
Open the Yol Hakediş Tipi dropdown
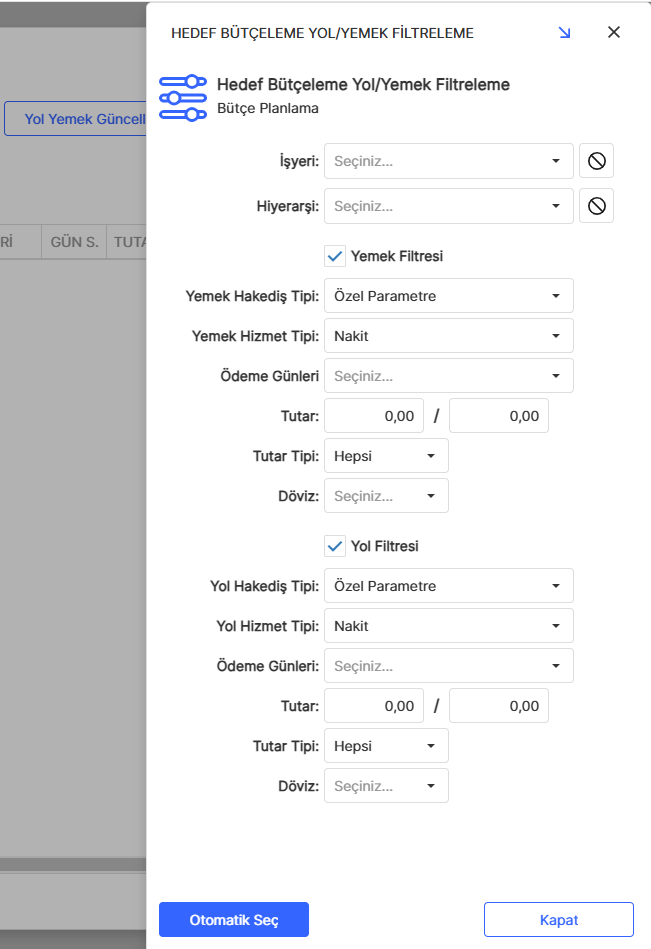coord(448,586)
